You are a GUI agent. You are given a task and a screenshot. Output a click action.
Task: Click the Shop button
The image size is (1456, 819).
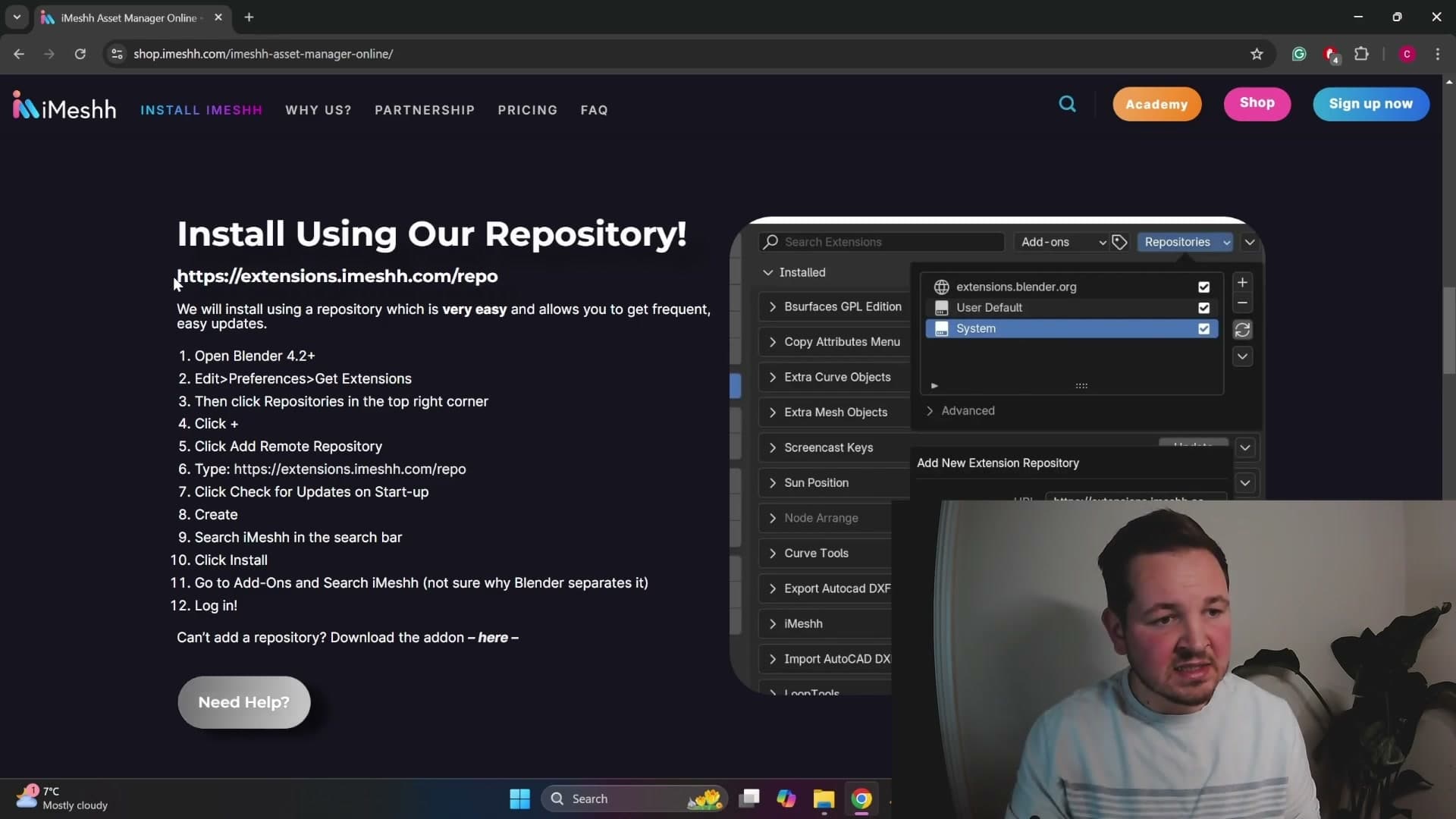(1257, 103)
